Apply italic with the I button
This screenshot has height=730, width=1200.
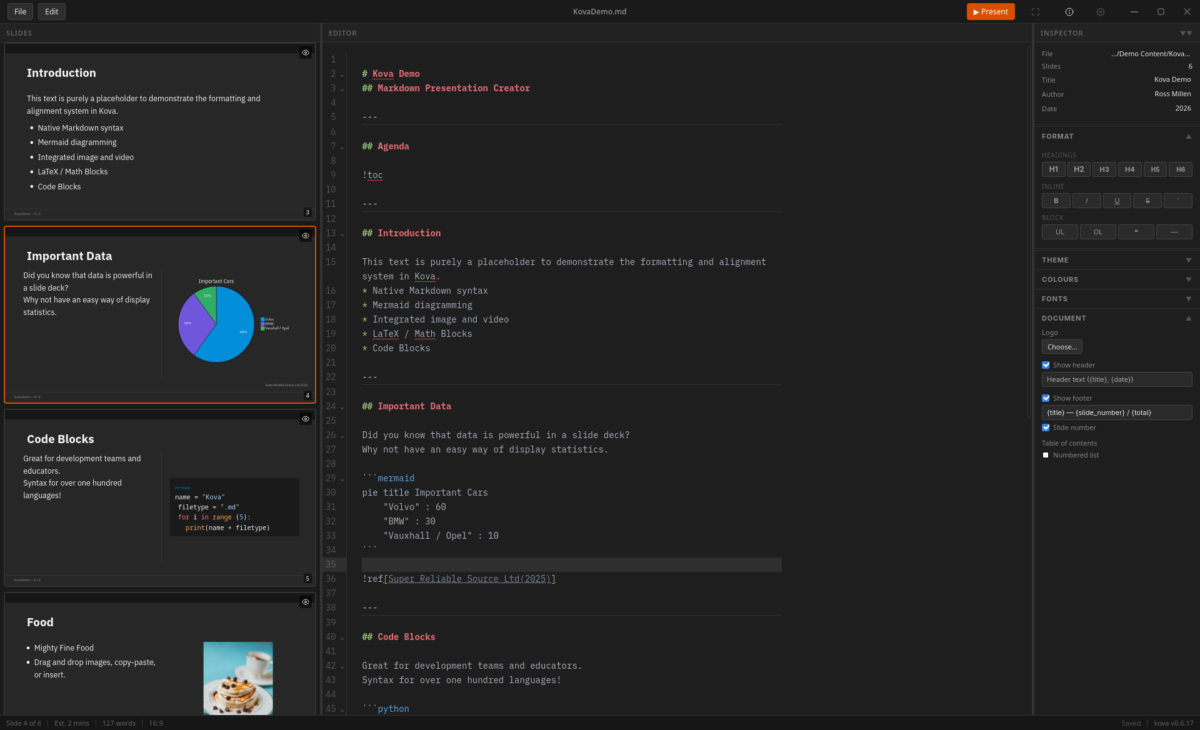[x=1086, y=201]
